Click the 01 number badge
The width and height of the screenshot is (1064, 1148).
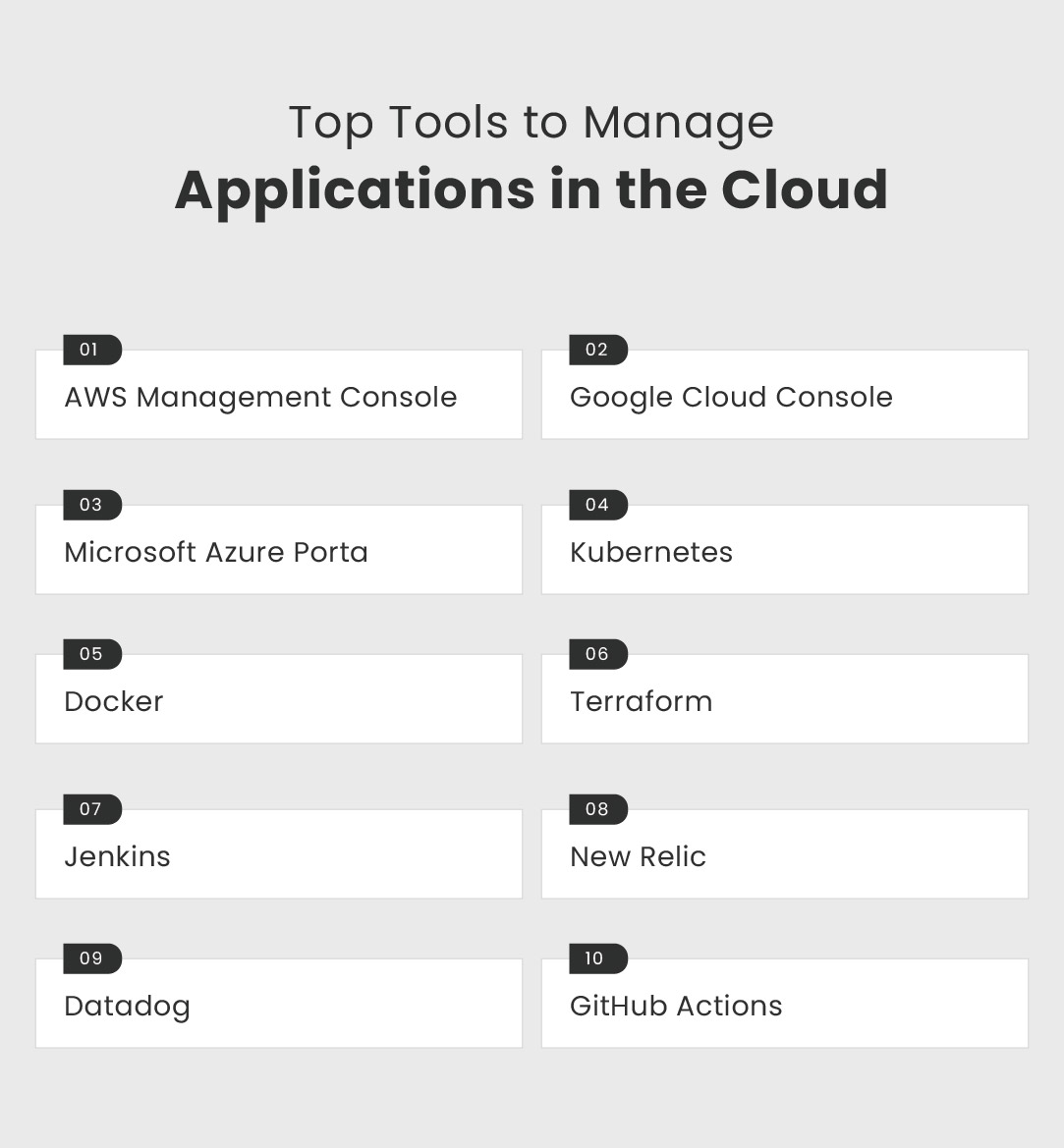point(91,350)
